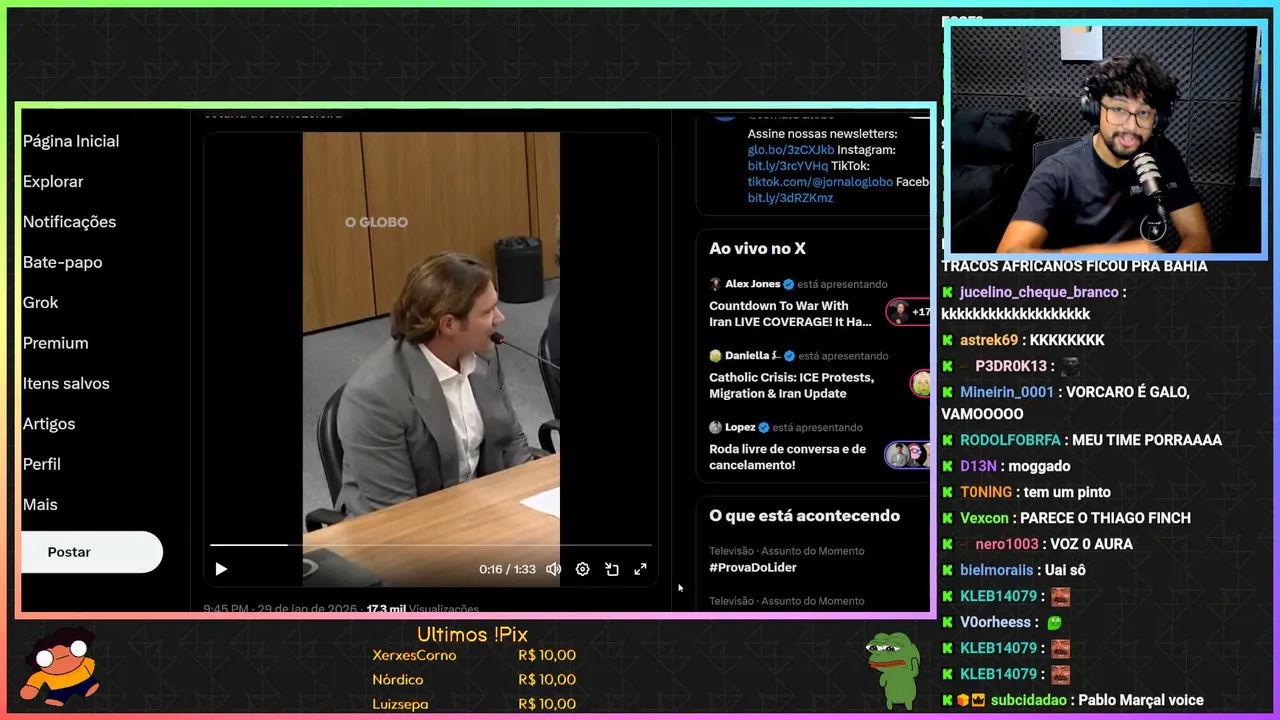Open bit.ly/3dRZKmz link
This screenshot has height=720, width=1280.
(x=790, y=198)
